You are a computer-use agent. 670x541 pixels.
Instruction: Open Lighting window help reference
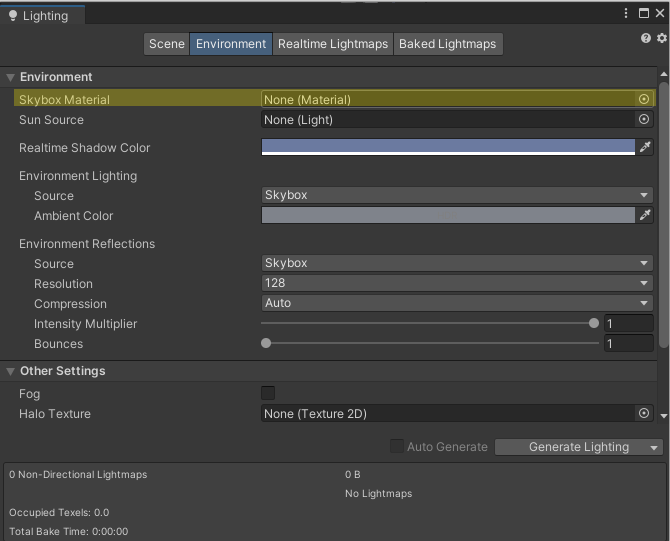click(645, 38)
